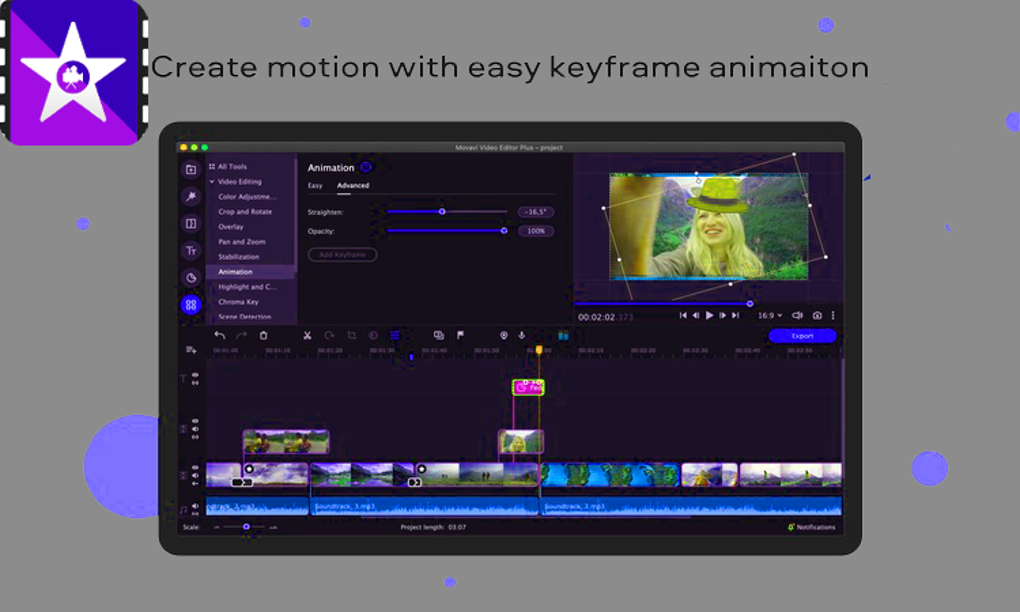Toggle the preview volume speaker icon

pos(797,315)
